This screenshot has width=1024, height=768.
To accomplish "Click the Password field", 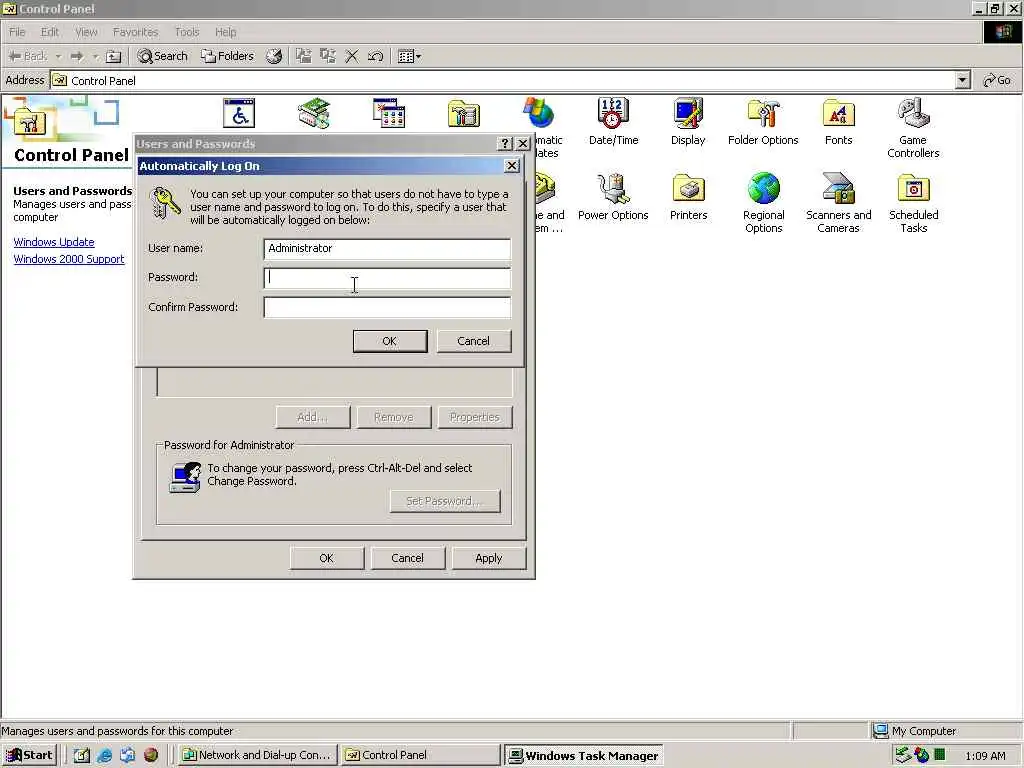I will pos(387,278).
